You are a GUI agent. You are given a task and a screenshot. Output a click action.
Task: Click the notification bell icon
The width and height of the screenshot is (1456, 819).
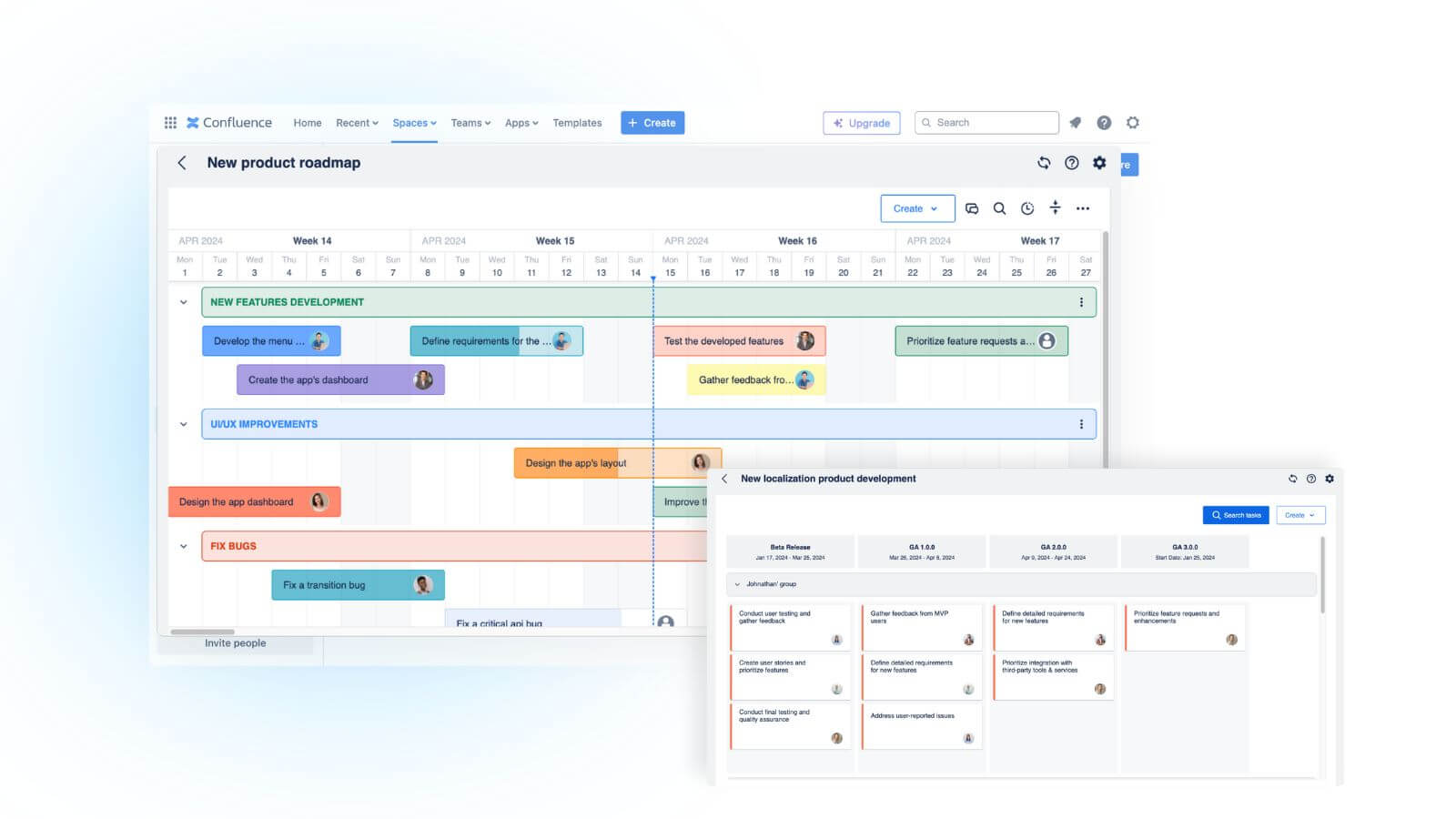pos(1076,122)
